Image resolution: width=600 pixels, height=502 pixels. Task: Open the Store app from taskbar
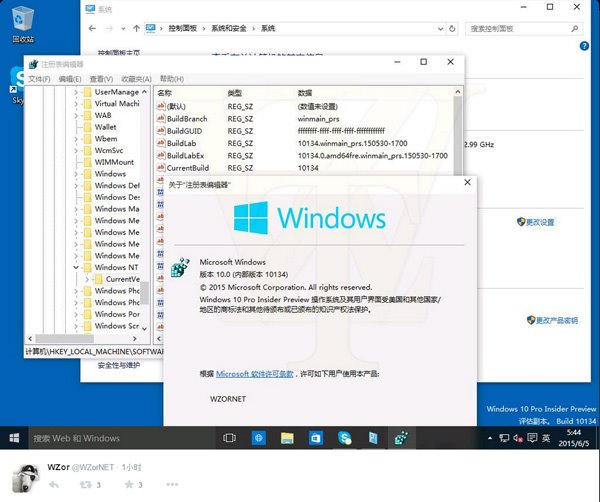(x=315, y=438)
